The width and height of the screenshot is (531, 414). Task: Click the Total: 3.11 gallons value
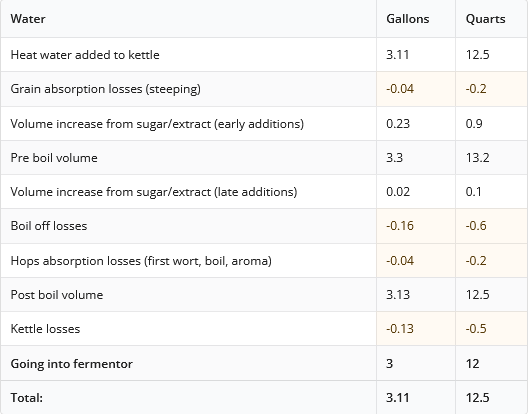coord(398,397)
